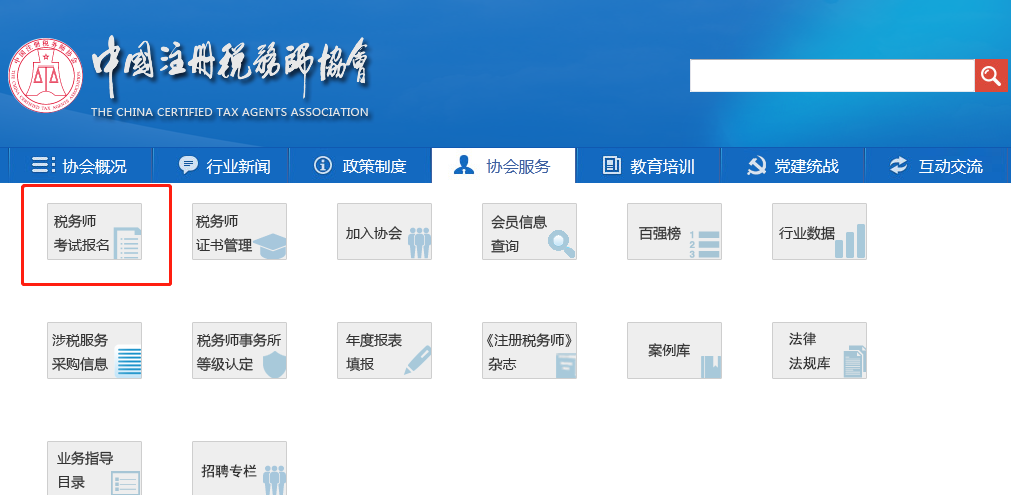This screenshot has width=1011, height=495.
Task: Open 招聘专栏 tile
Action: tap(239, 469)
